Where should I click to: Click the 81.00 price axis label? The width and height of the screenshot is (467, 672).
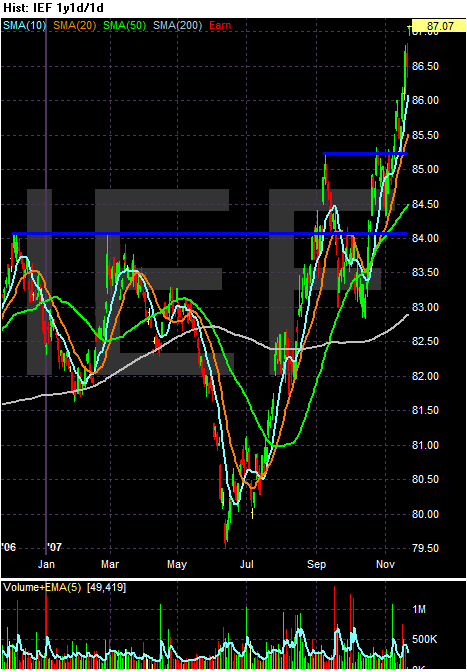coord(425,445)
